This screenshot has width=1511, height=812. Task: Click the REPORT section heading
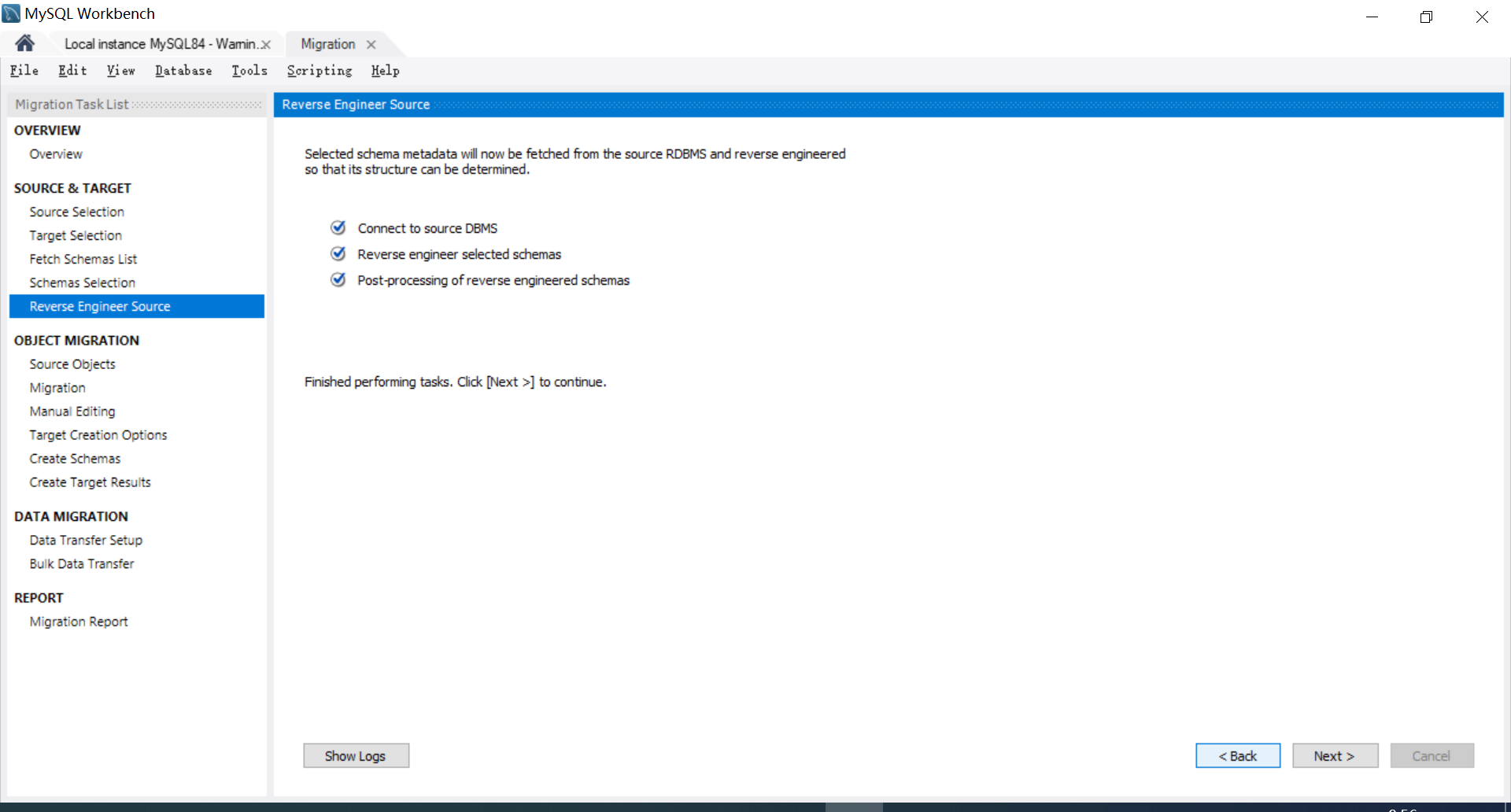coord(39,598)
